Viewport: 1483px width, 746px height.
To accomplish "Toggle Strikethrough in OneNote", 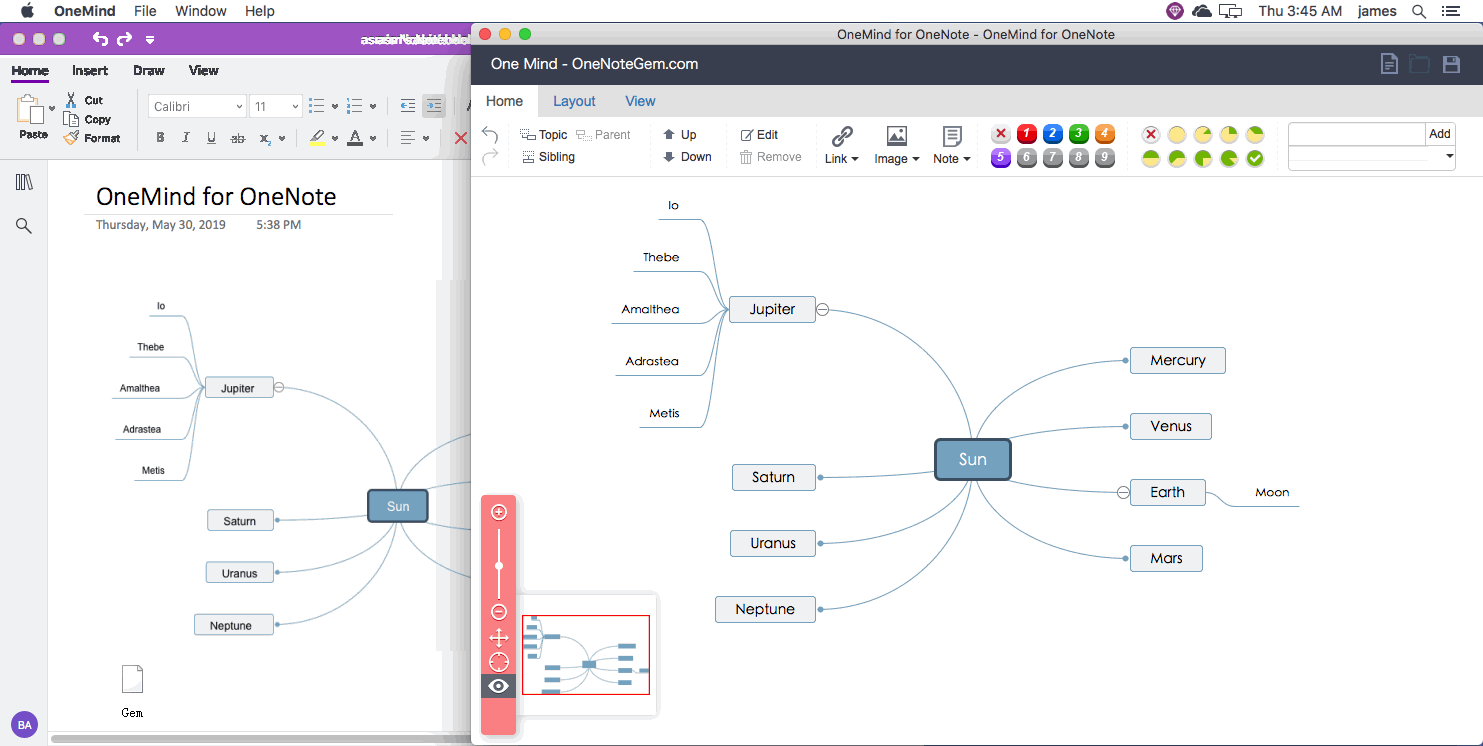I will coord(238,138).
